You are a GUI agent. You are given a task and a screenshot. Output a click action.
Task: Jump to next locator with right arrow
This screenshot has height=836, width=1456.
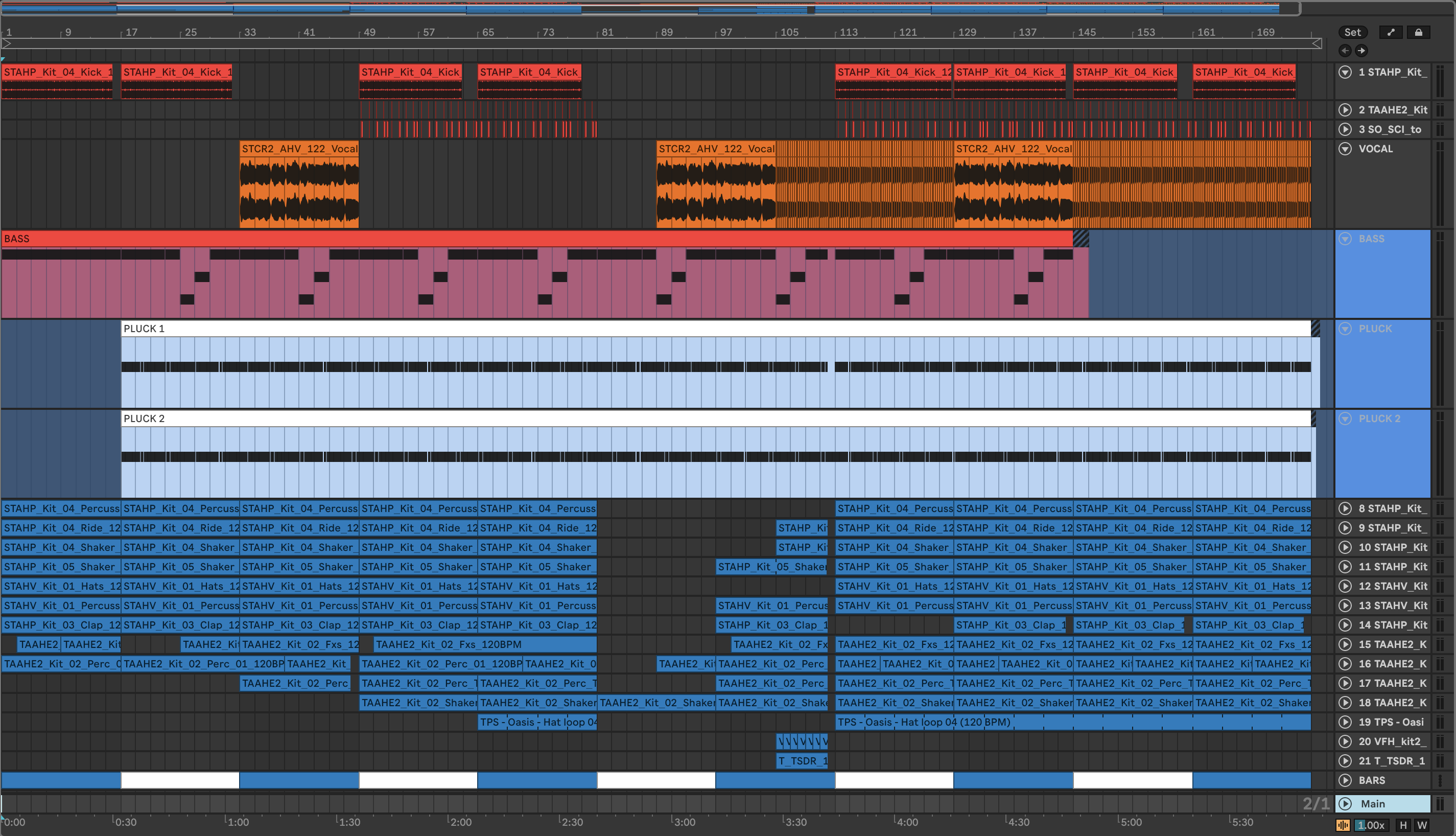(1361, 51)
